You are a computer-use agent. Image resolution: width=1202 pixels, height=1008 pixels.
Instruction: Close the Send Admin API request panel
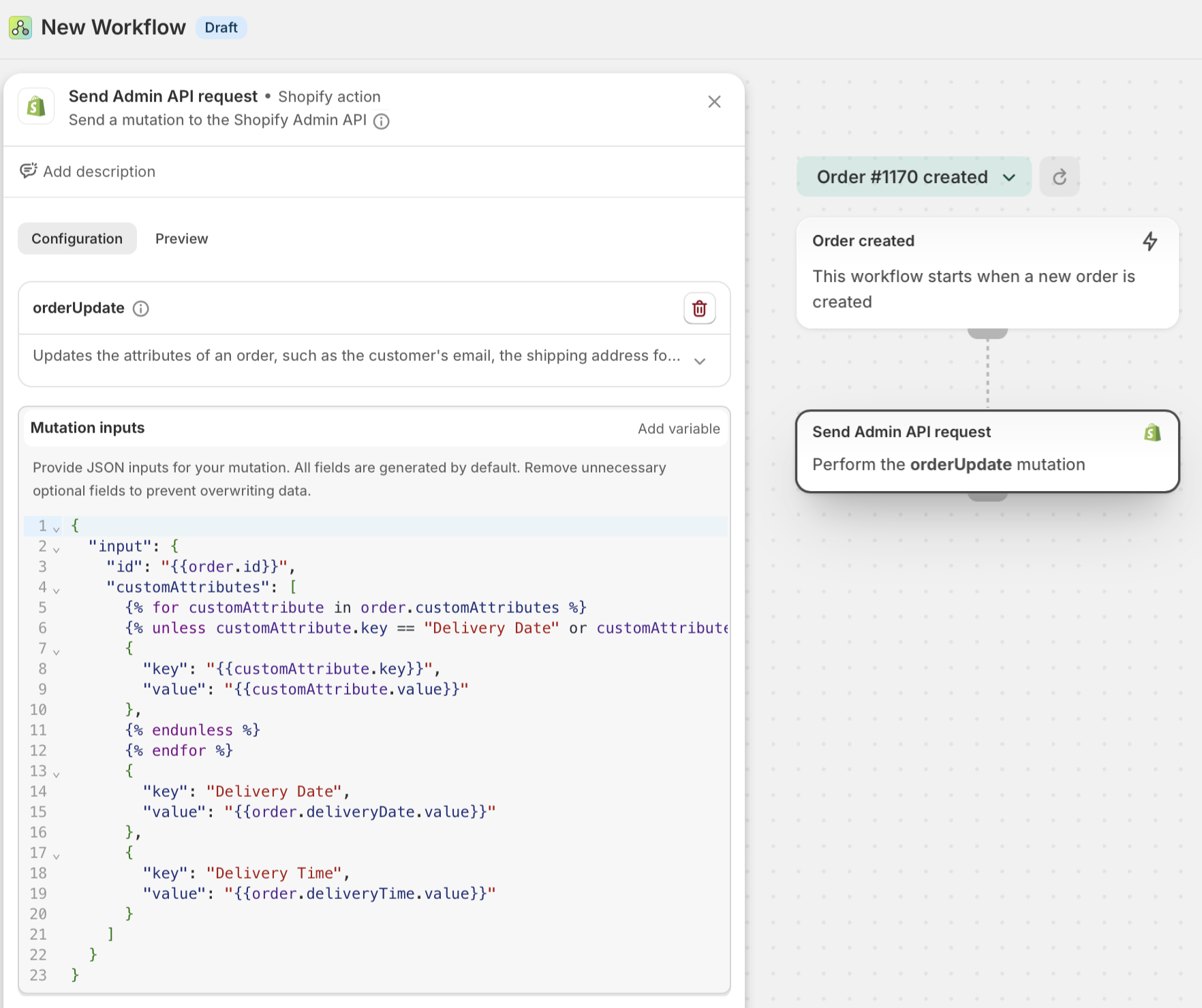pos(714,101)
